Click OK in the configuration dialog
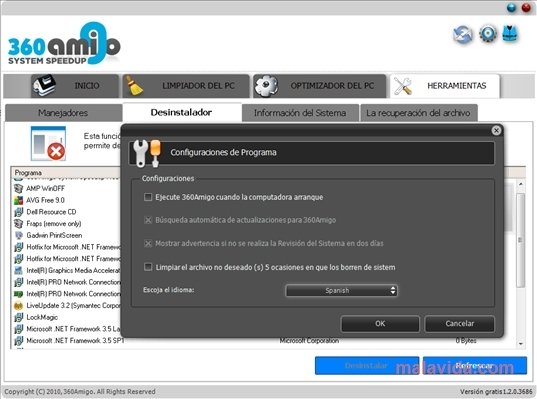The image size is (537, 399). [x=380, y=324]
